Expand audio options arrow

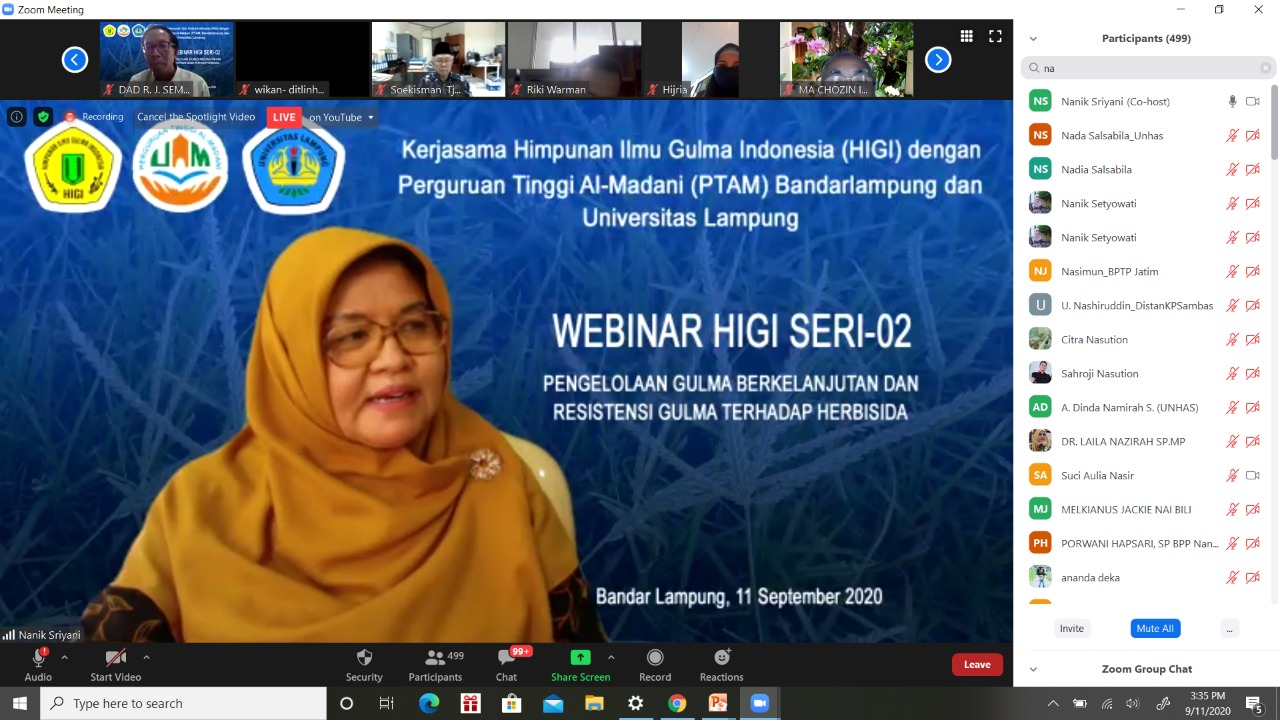65,657
